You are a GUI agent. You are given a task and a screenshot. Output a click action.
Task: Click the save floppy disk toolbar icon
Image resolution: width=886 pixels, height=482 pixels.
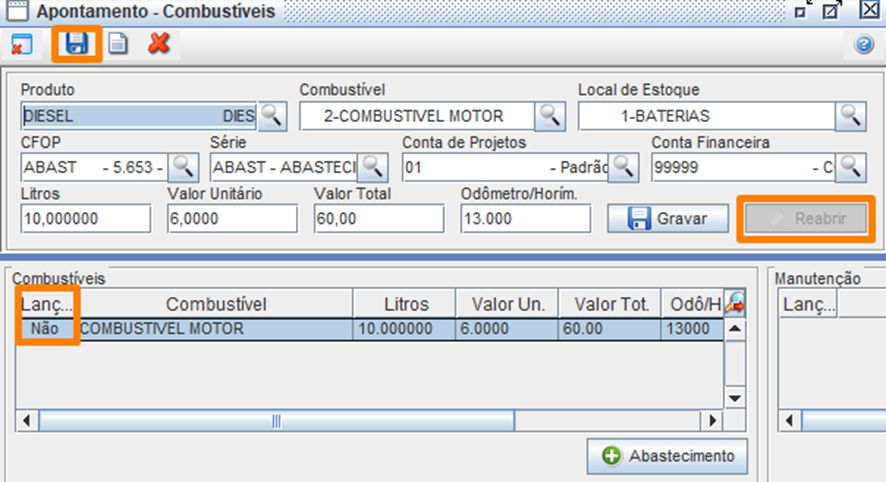[x=77, y=44]
